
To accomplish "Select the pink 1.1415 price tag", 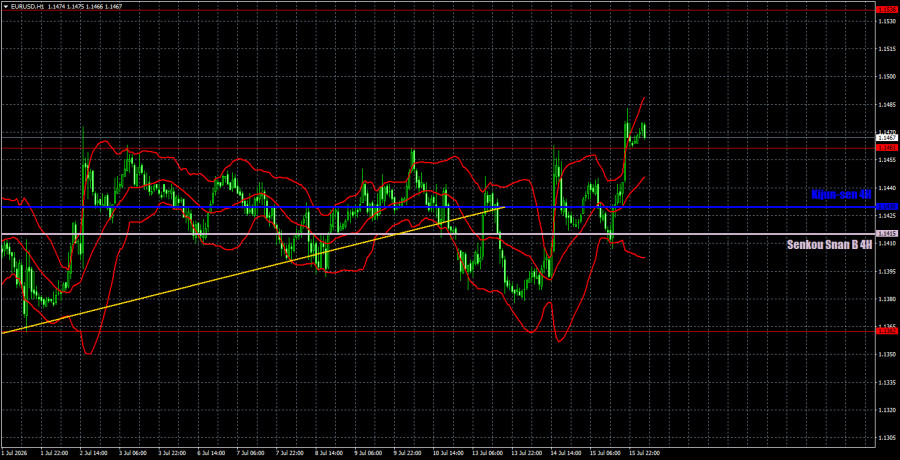I will point(883,233).
